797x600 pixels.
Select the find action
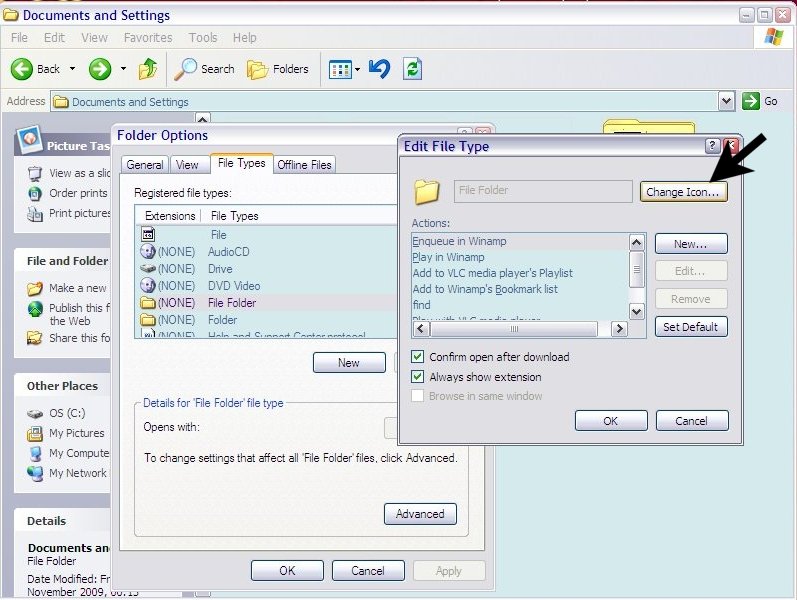click(x=520, y=305)
